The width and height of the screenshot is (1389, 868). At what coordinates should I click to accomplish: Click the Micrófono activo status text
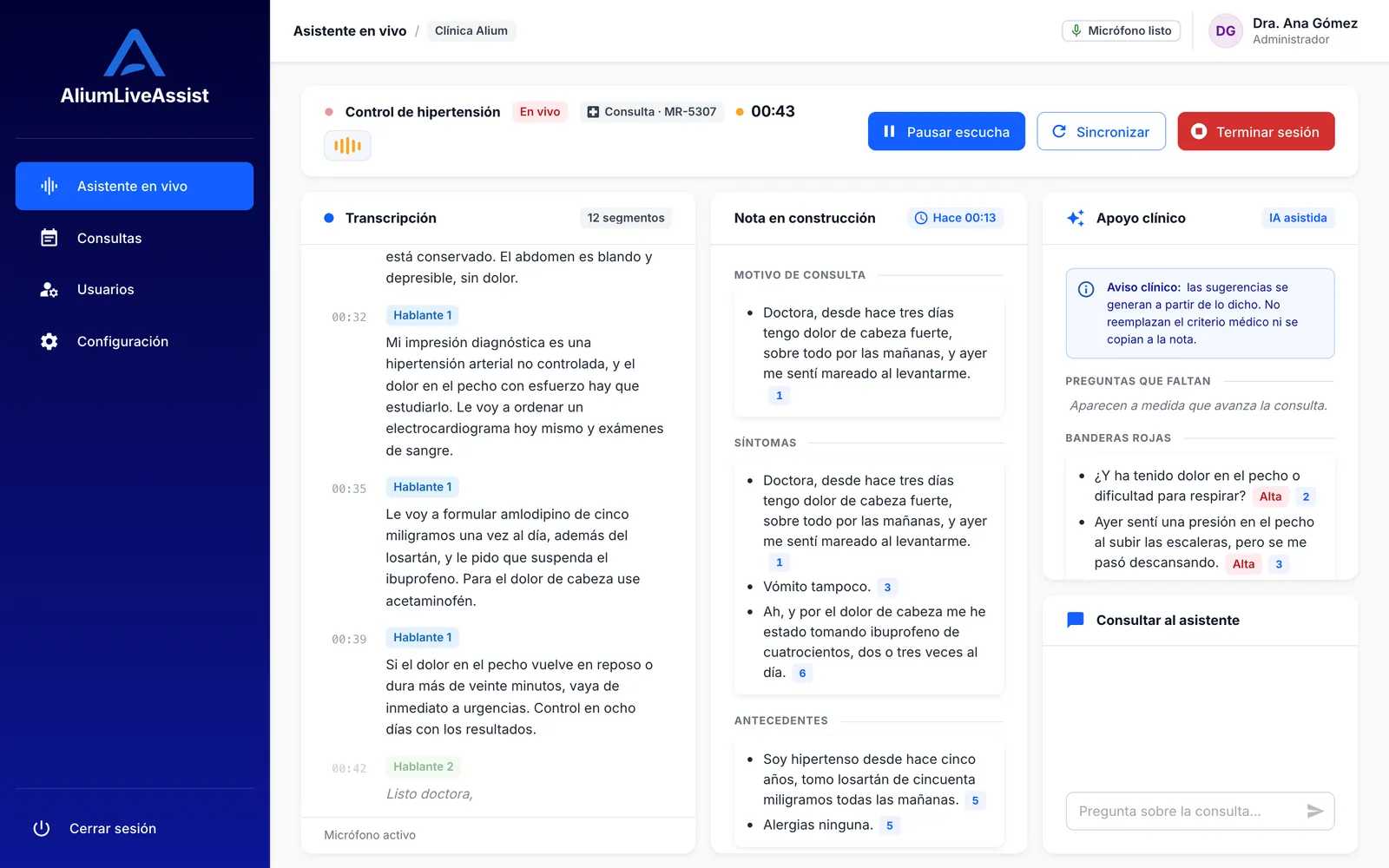pos(370,835)
